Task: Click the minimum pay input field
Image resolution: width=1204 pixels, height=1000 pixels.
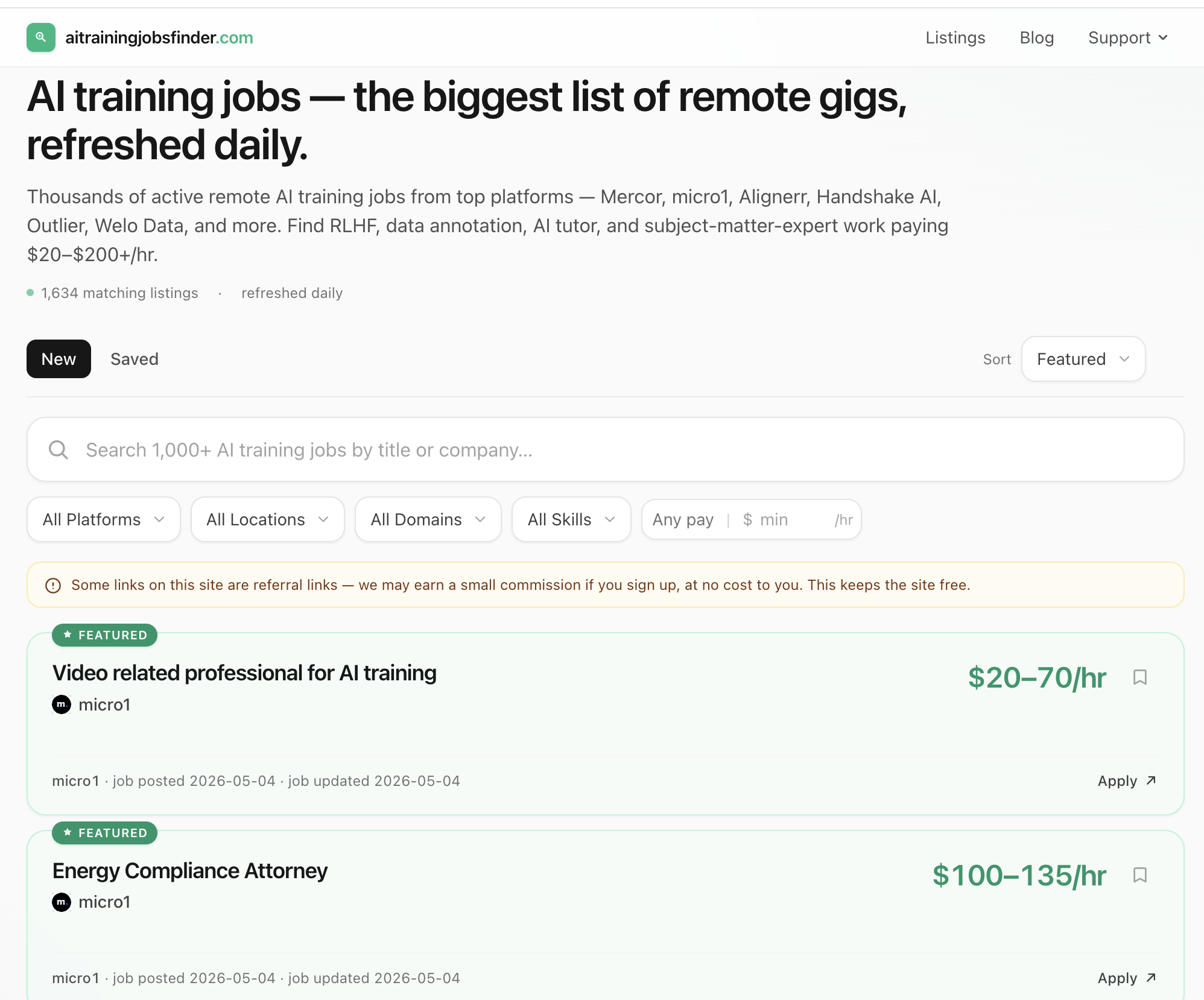Action: pos(793,519)
